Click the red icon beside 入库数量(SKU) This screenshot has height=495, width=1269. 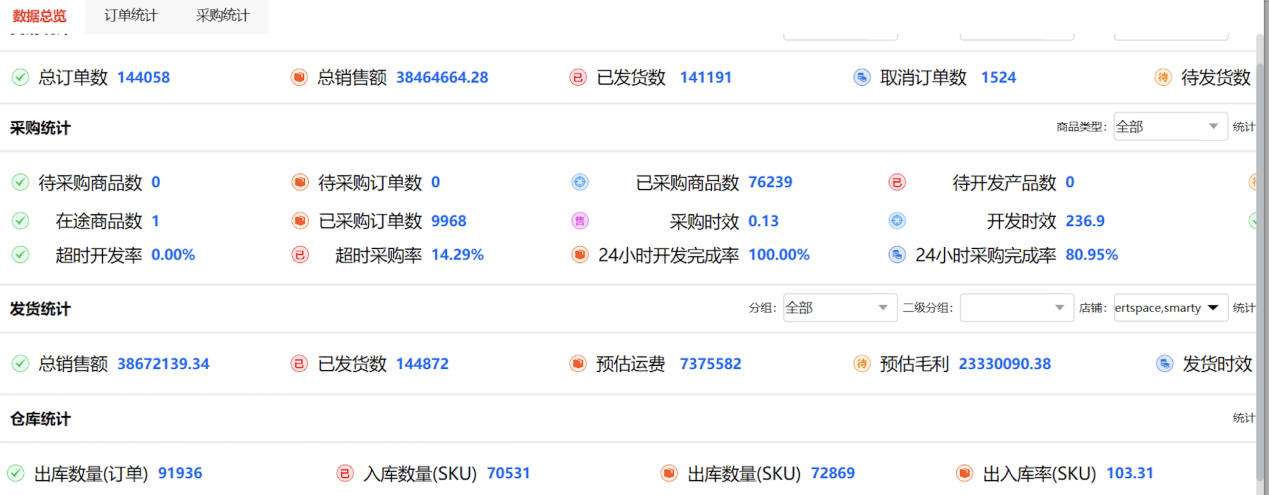tap(345, 473)
